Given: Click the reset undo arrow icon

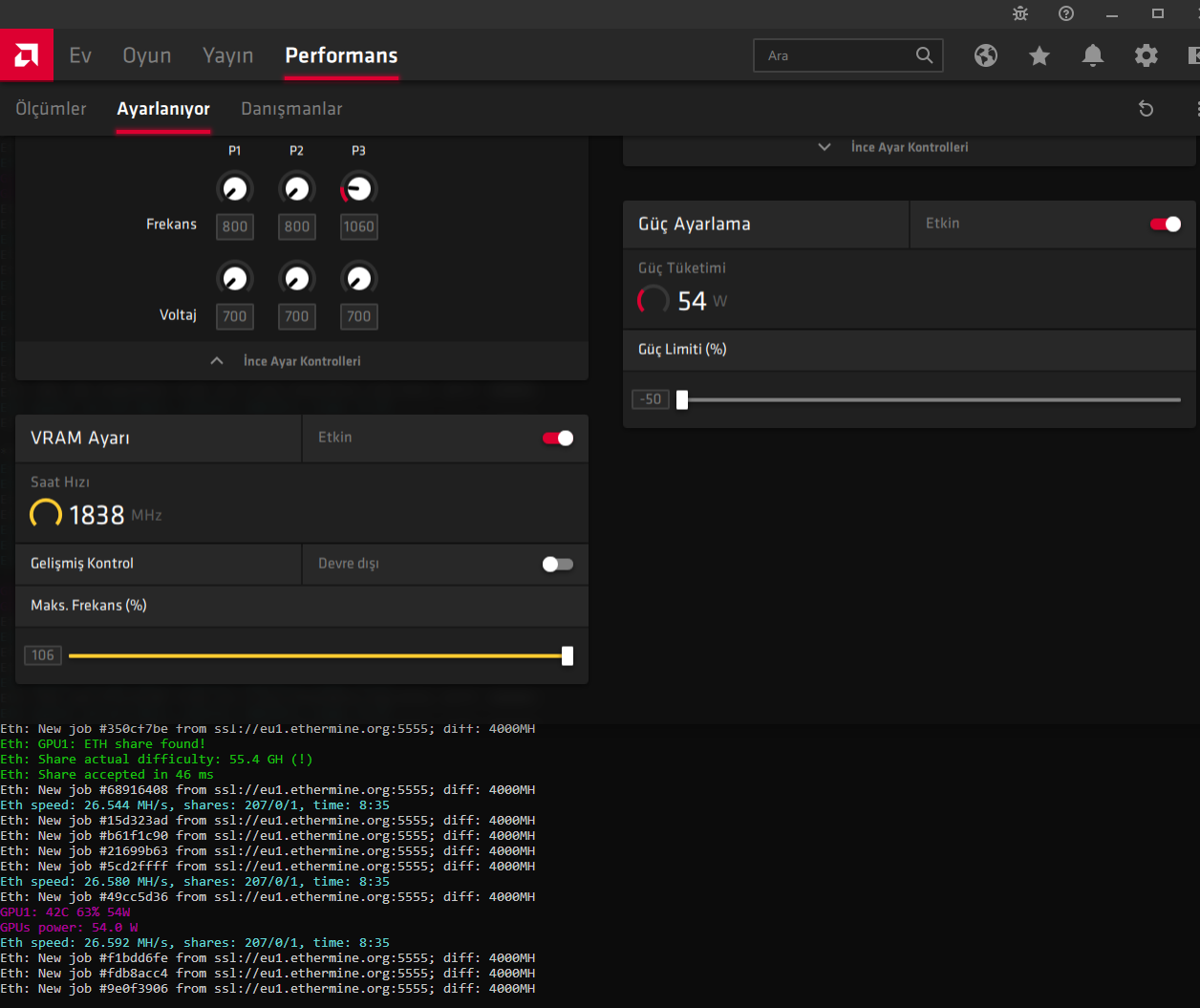Looking at the screenshot, I should click(1146, 109).
